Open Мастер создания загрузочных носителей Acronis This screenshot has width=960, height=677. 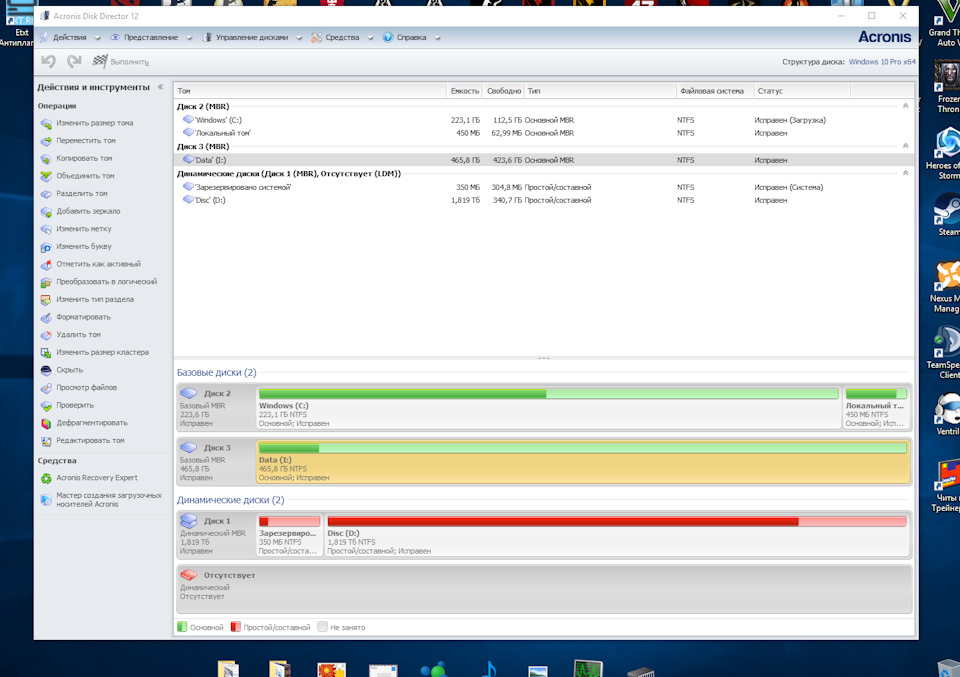102,500
